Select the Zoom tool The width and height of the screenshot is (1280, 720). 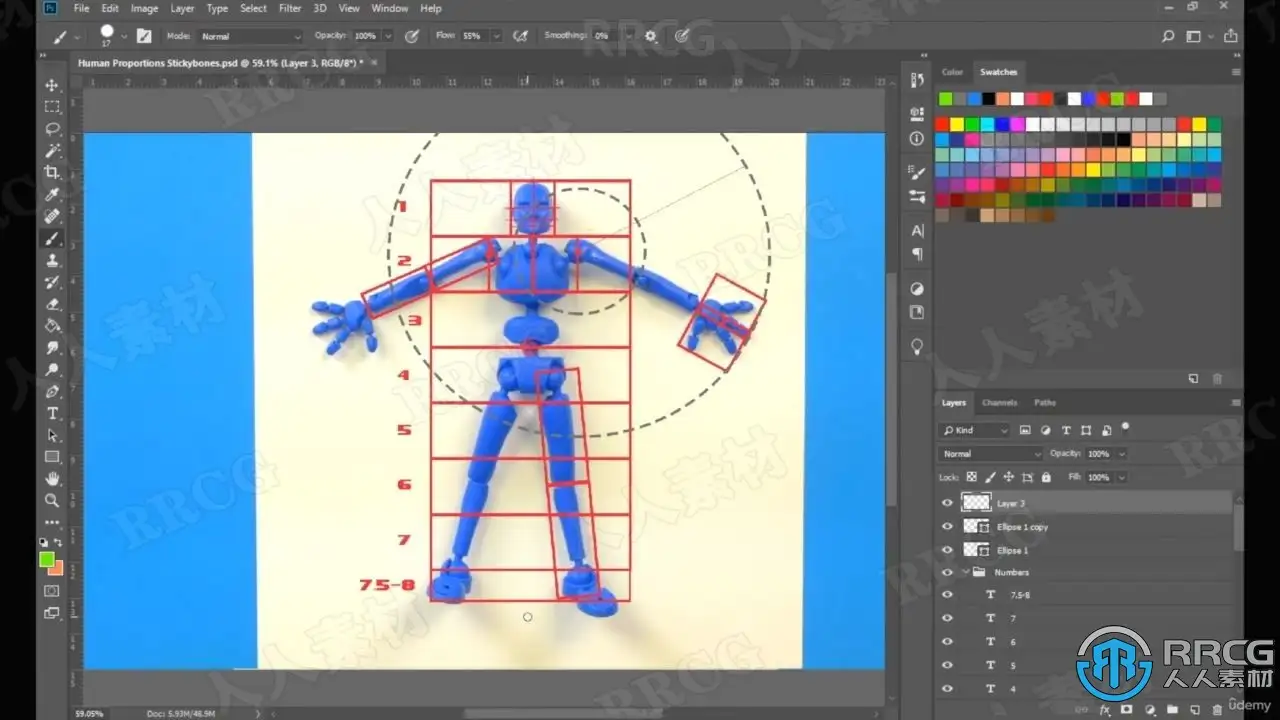[52, 501]
